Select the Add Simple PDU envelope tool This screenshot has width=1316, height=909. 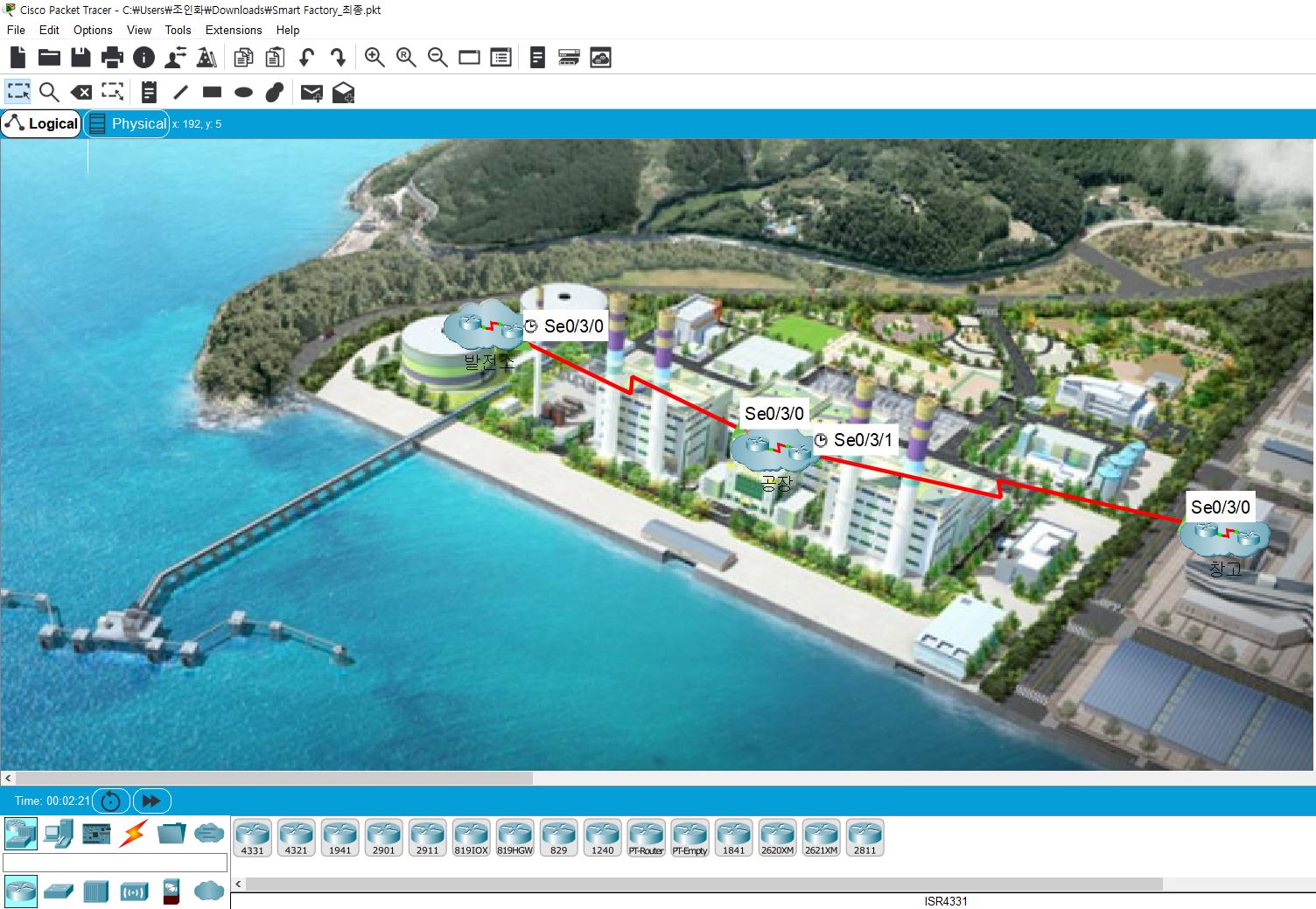pyautogui.click(x=311, y=91)
